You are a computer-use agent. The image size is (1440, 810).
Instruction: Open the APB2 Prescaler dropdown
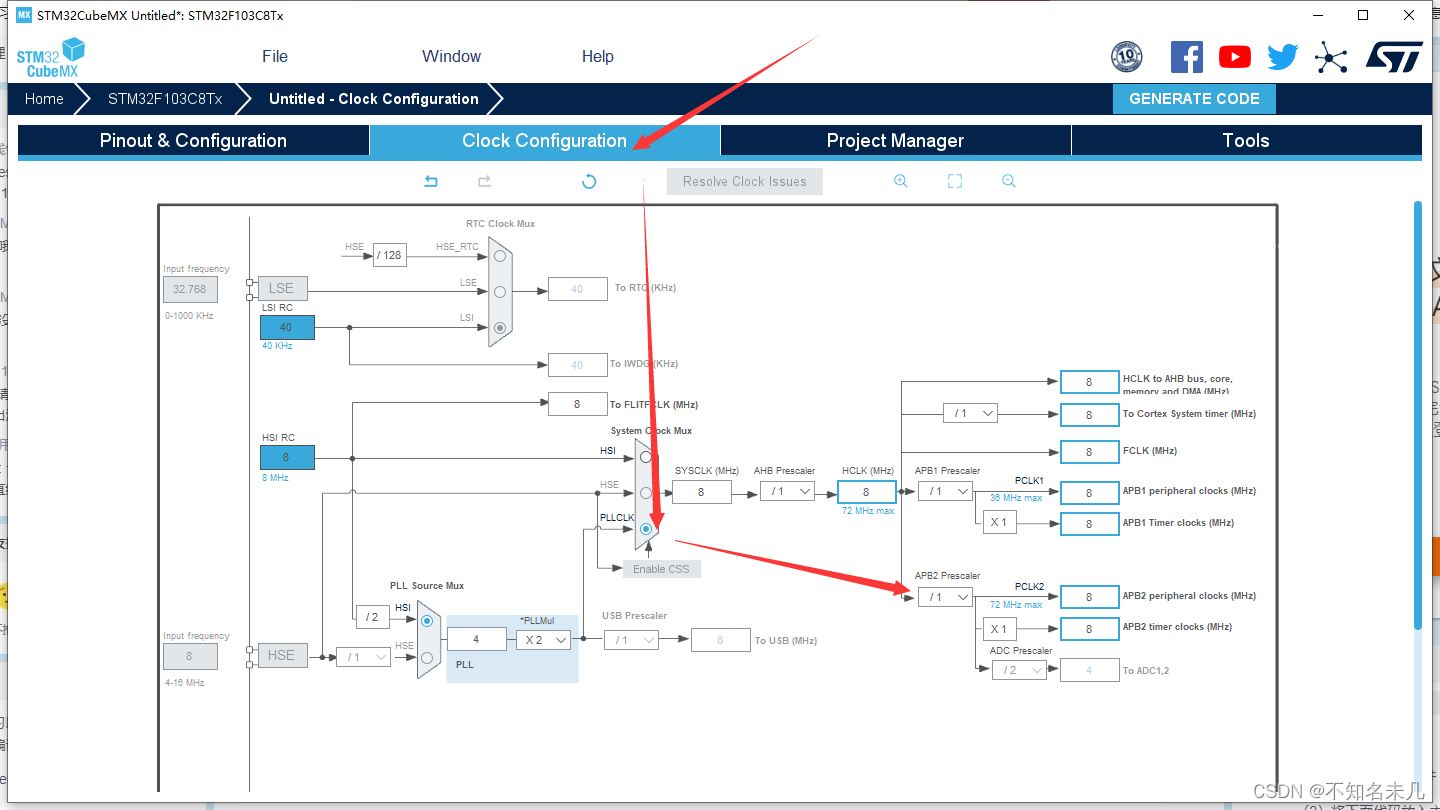945,597
